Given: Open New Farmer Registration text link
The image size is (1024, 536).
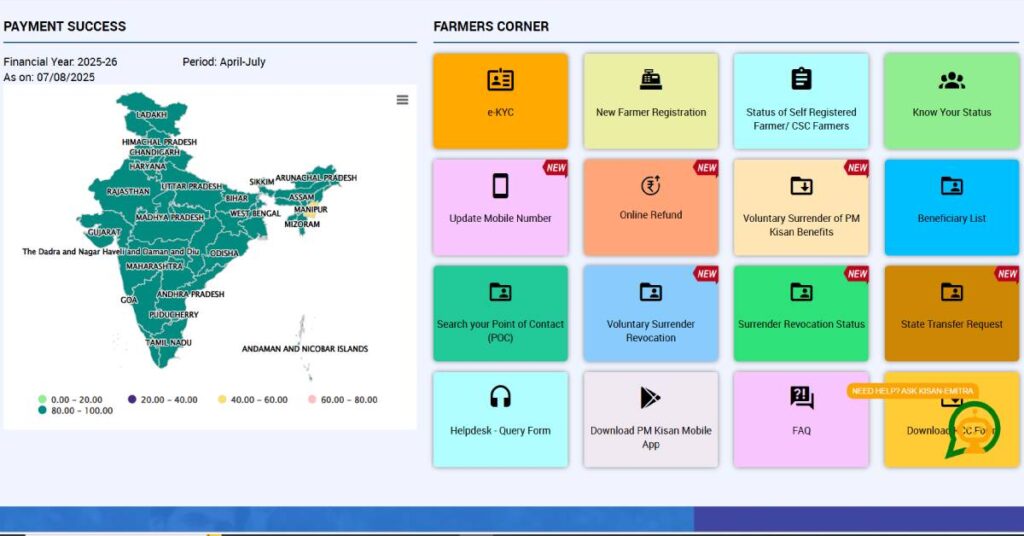Looking at the screenshot, I should 650,112.
